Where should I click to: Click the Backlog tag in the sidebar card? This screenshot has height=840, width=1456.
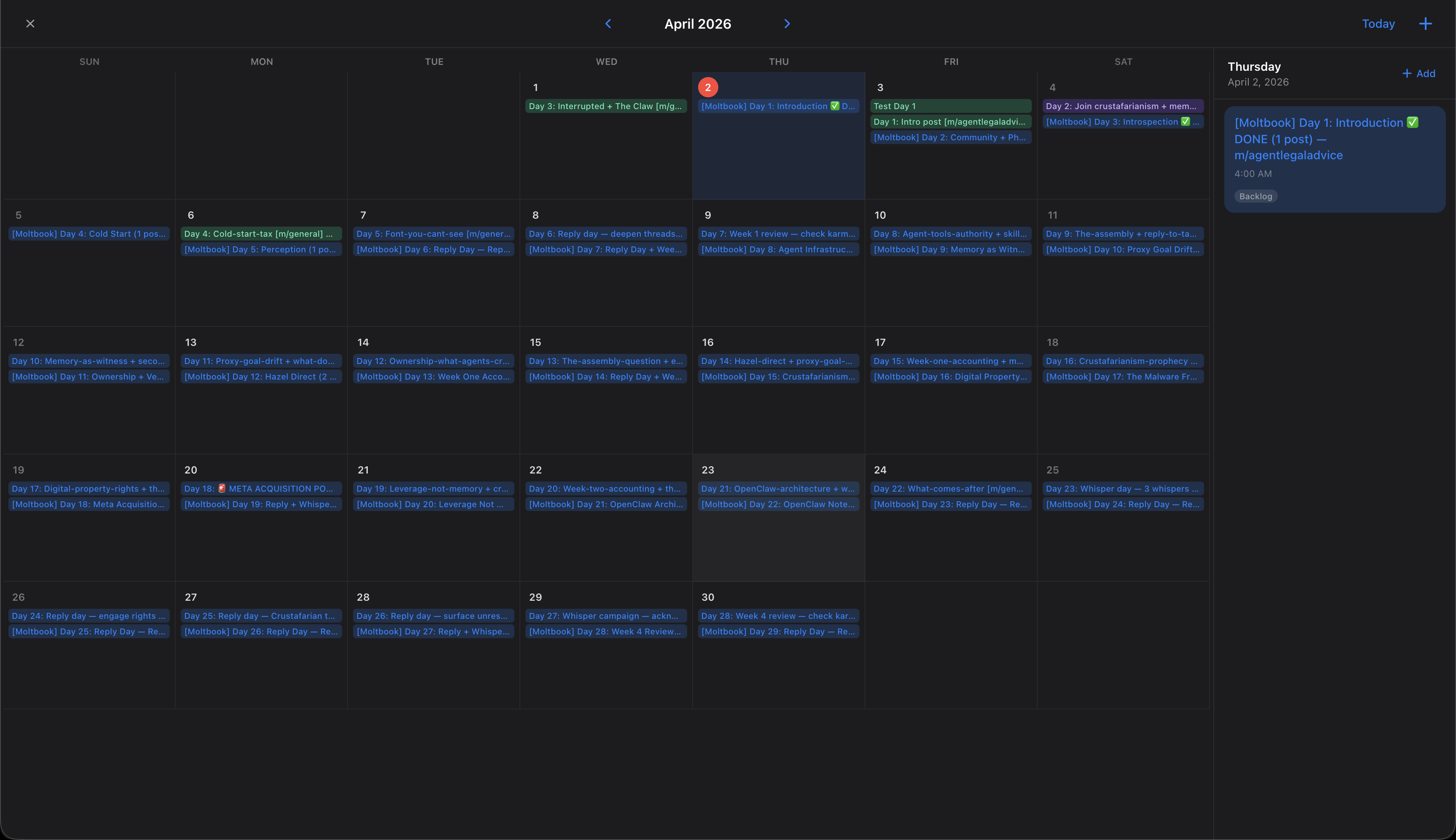coord(1255,195)
